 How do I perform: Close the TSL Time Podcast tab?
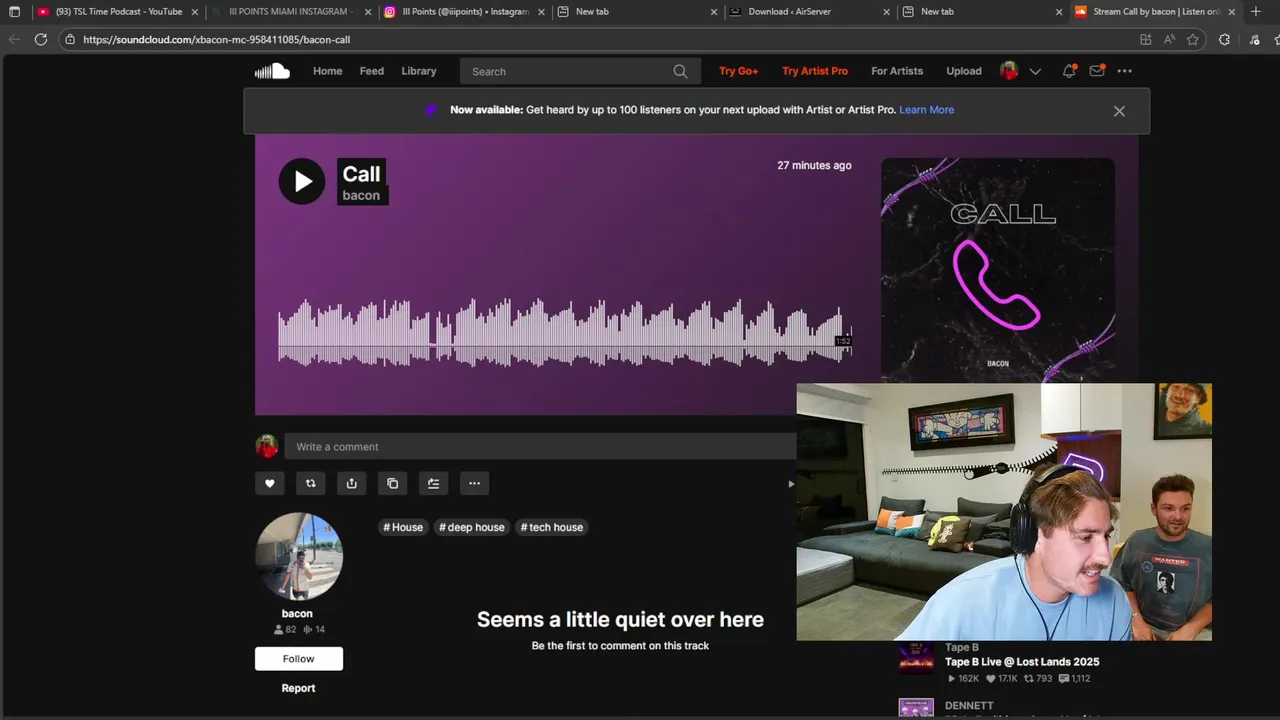195,12
